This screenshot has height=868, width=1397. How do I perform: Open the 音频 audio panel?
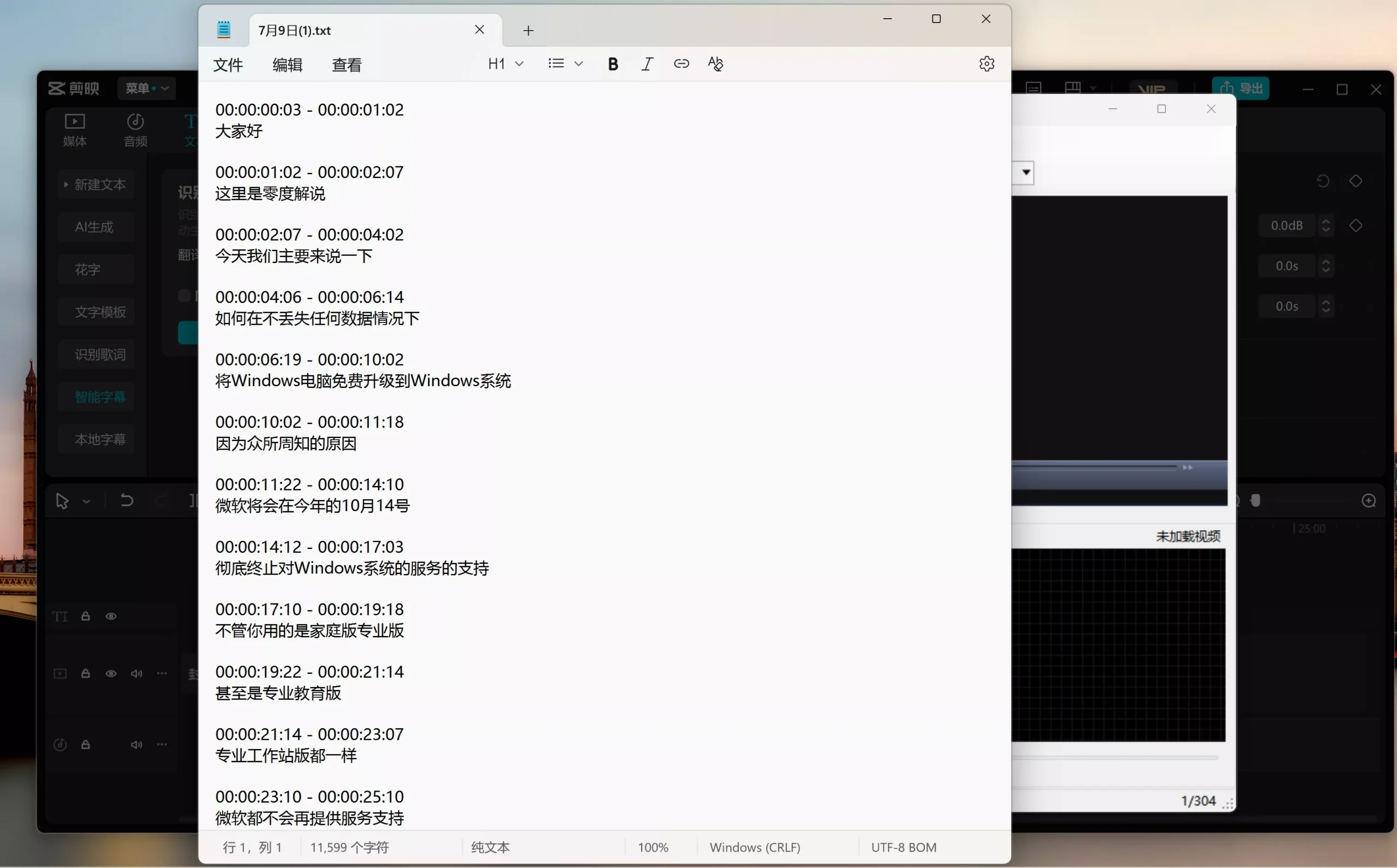[x=135, y=130]
